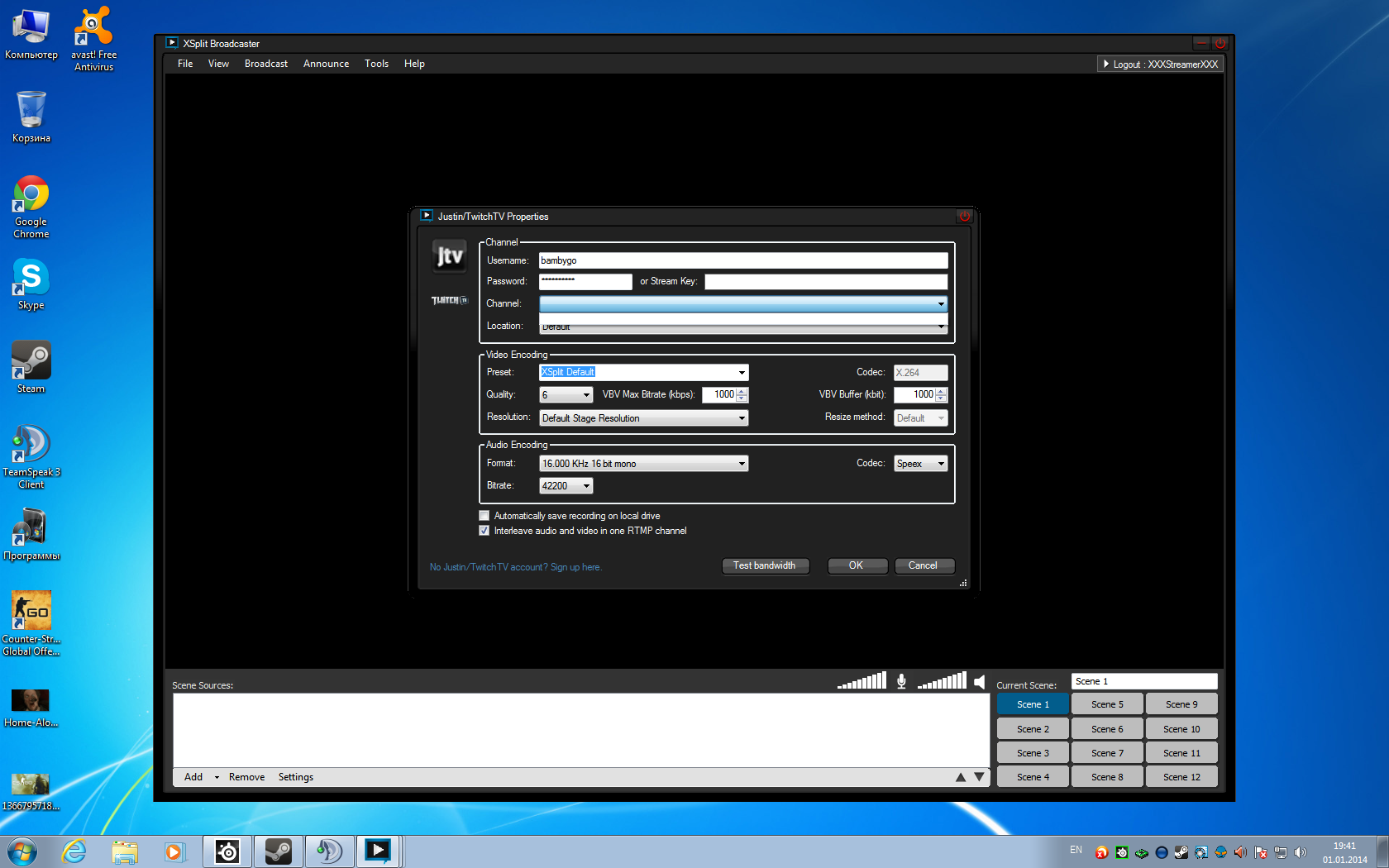Open Counter-Strike Global Offensive shortcut
This screenshot has height=868, width=1389.
[31, 623]
